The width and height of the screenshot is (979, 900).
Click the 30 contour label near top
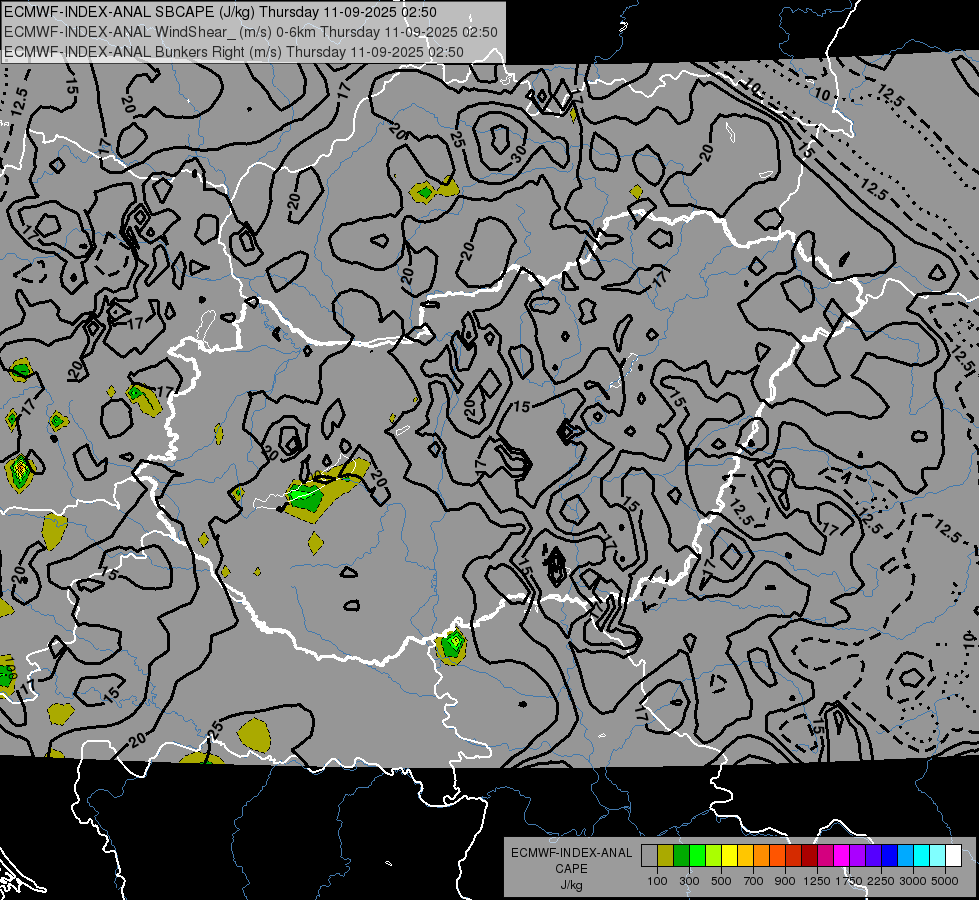tap(518, 154)
